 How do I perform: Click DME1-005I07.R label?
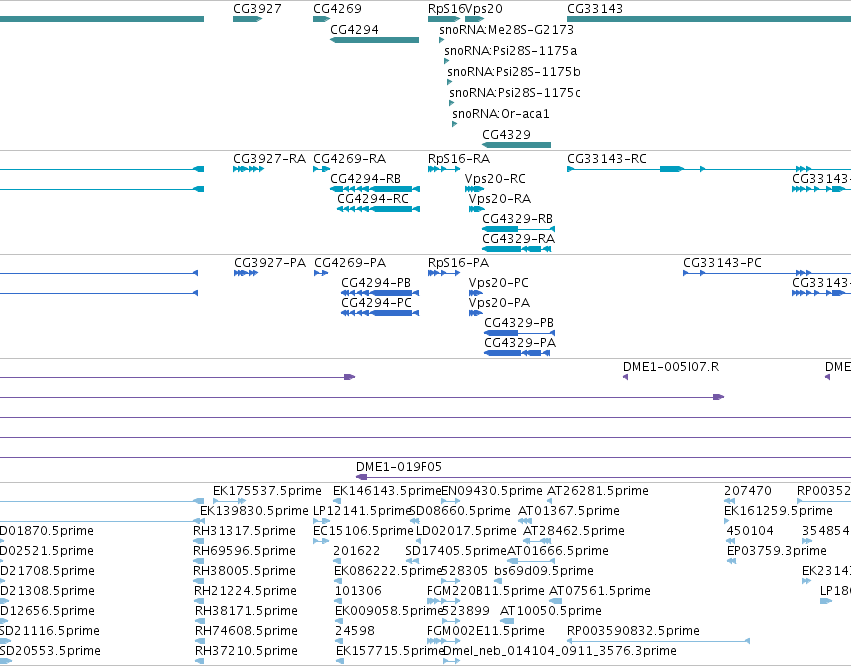671,367
